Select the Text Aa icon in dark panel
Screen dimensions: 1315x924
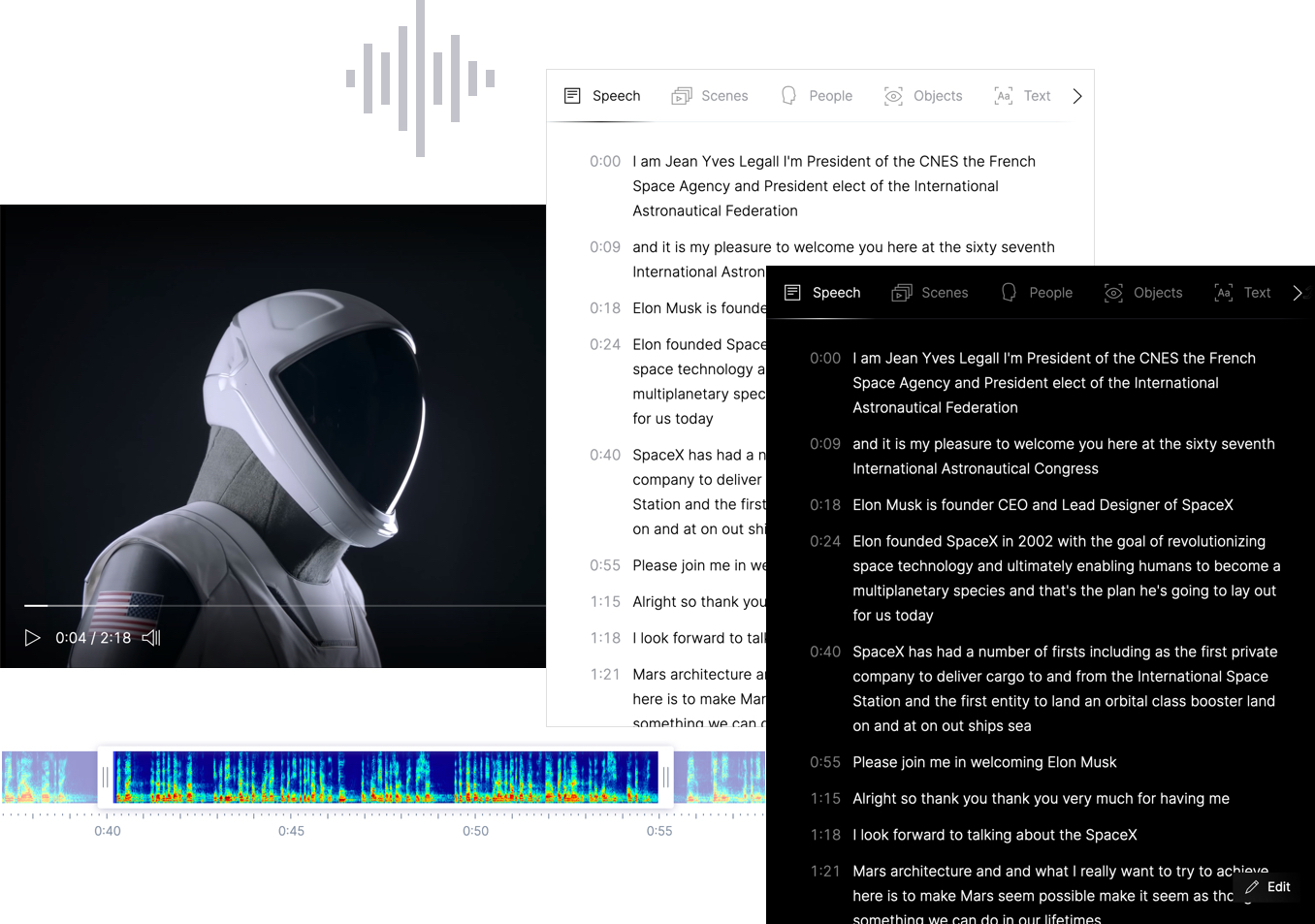(1224, 293)
